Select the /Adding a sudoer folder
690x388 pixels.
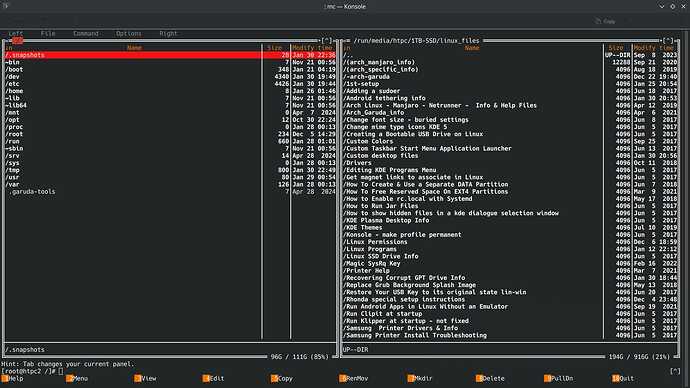click(x=510, y=91)
